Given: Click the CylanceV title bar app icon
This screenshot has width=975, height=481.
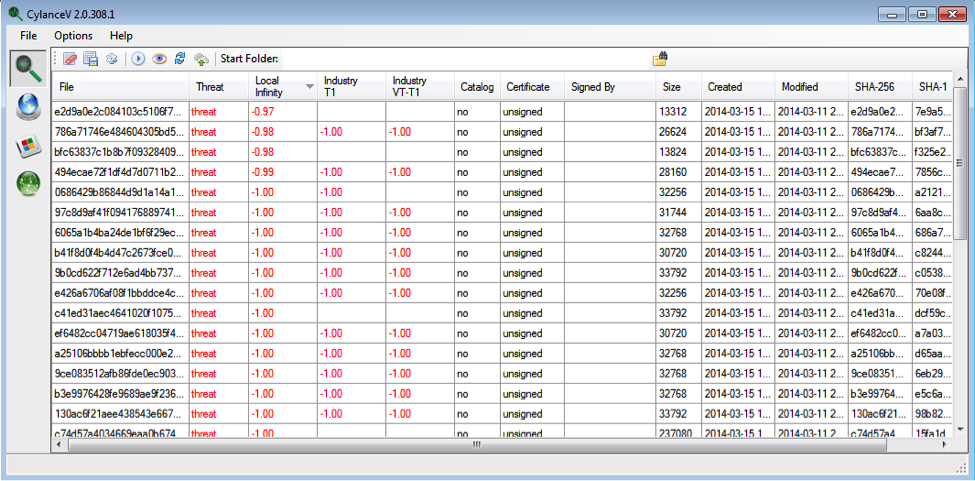Looking at the screenshot, I should click(16, 14).
